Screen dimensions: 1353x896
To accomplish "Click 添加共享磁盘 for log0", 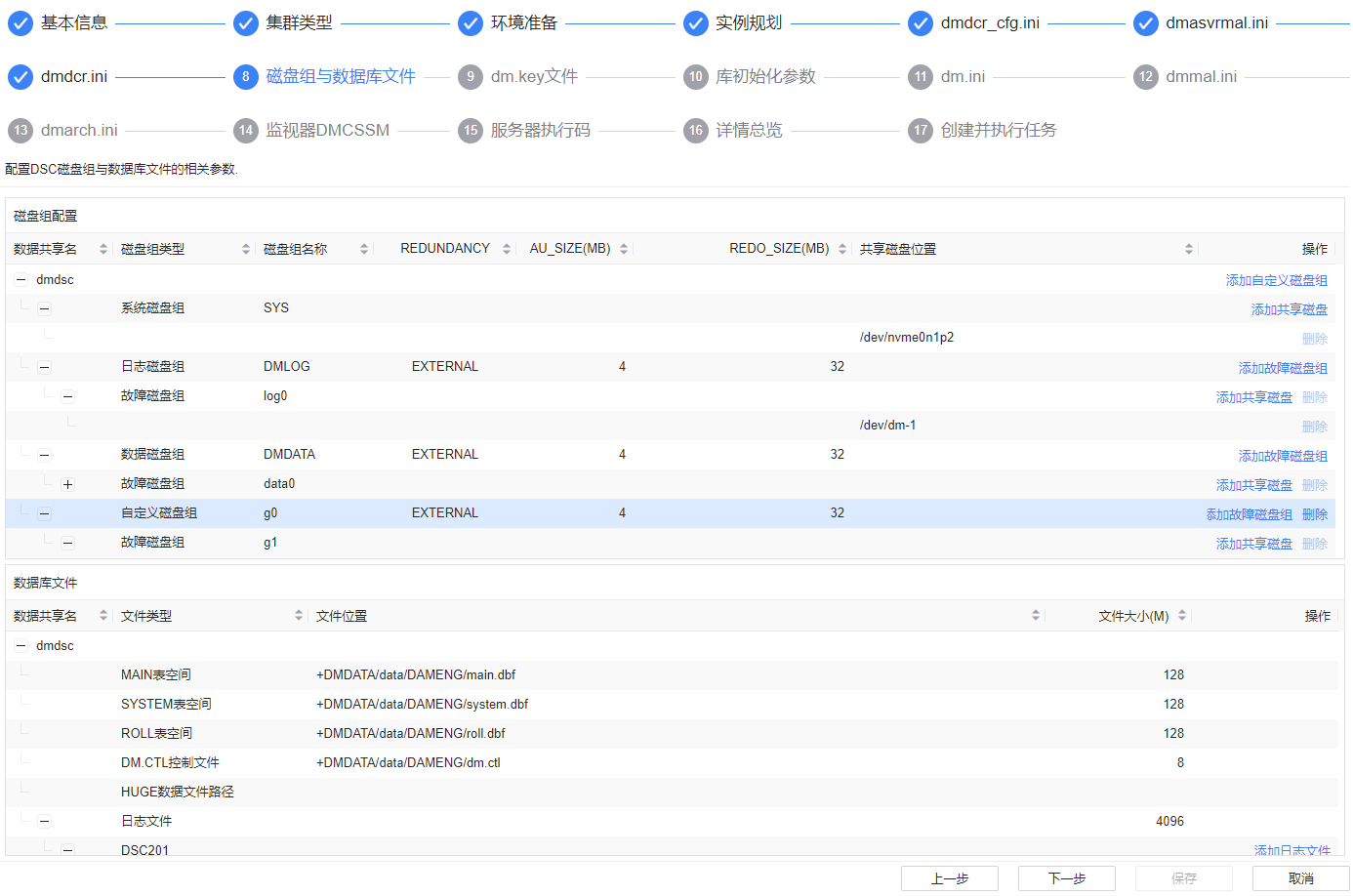I will pyautogui.click(x=1253, y=397).
